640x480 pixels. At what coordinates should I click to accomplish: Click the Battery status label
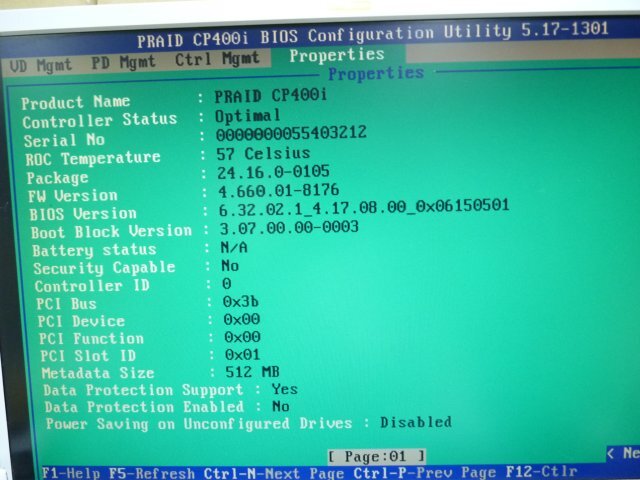(94, 250)
